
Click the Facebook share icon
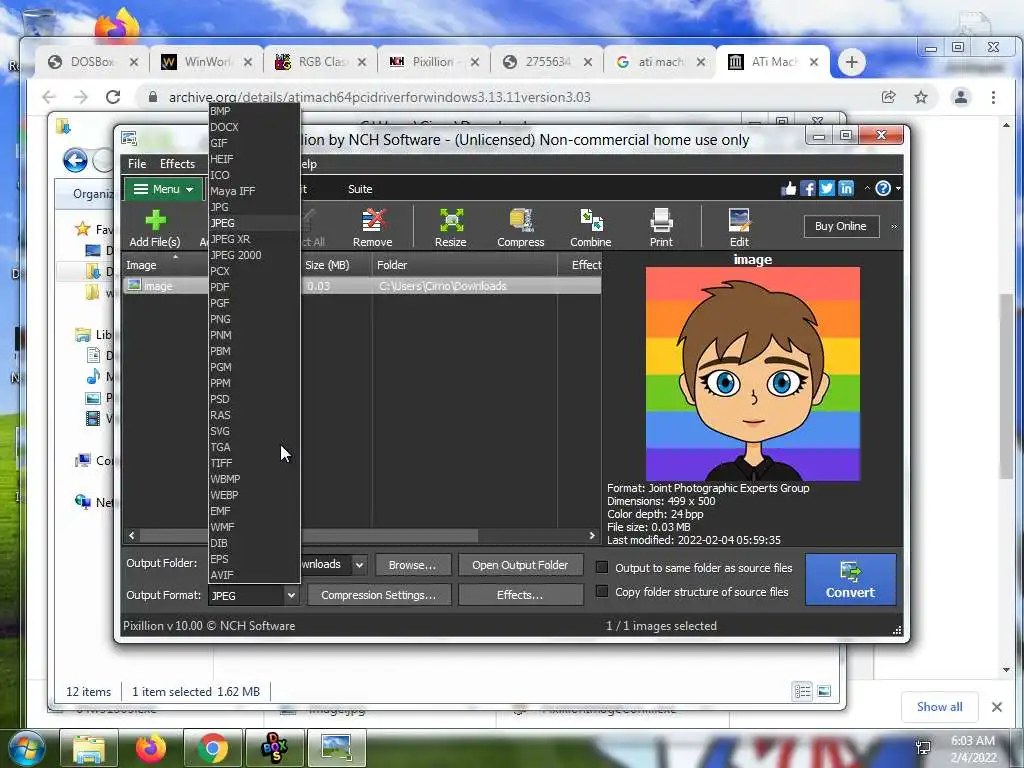pos(808,189)
